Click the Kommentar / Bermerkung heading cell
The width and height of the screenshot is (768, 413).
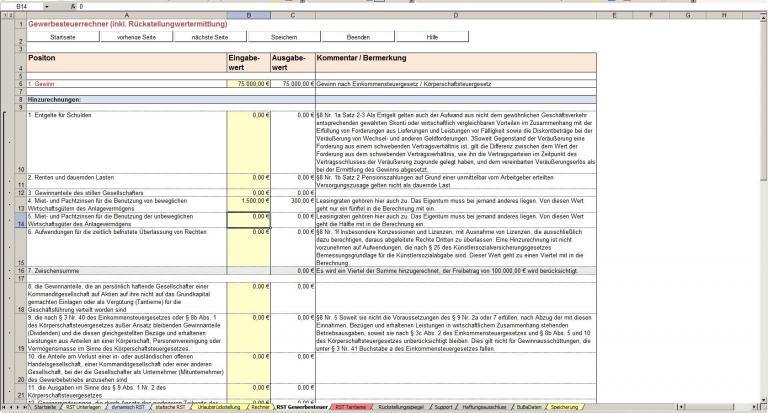tap(456, 62)
